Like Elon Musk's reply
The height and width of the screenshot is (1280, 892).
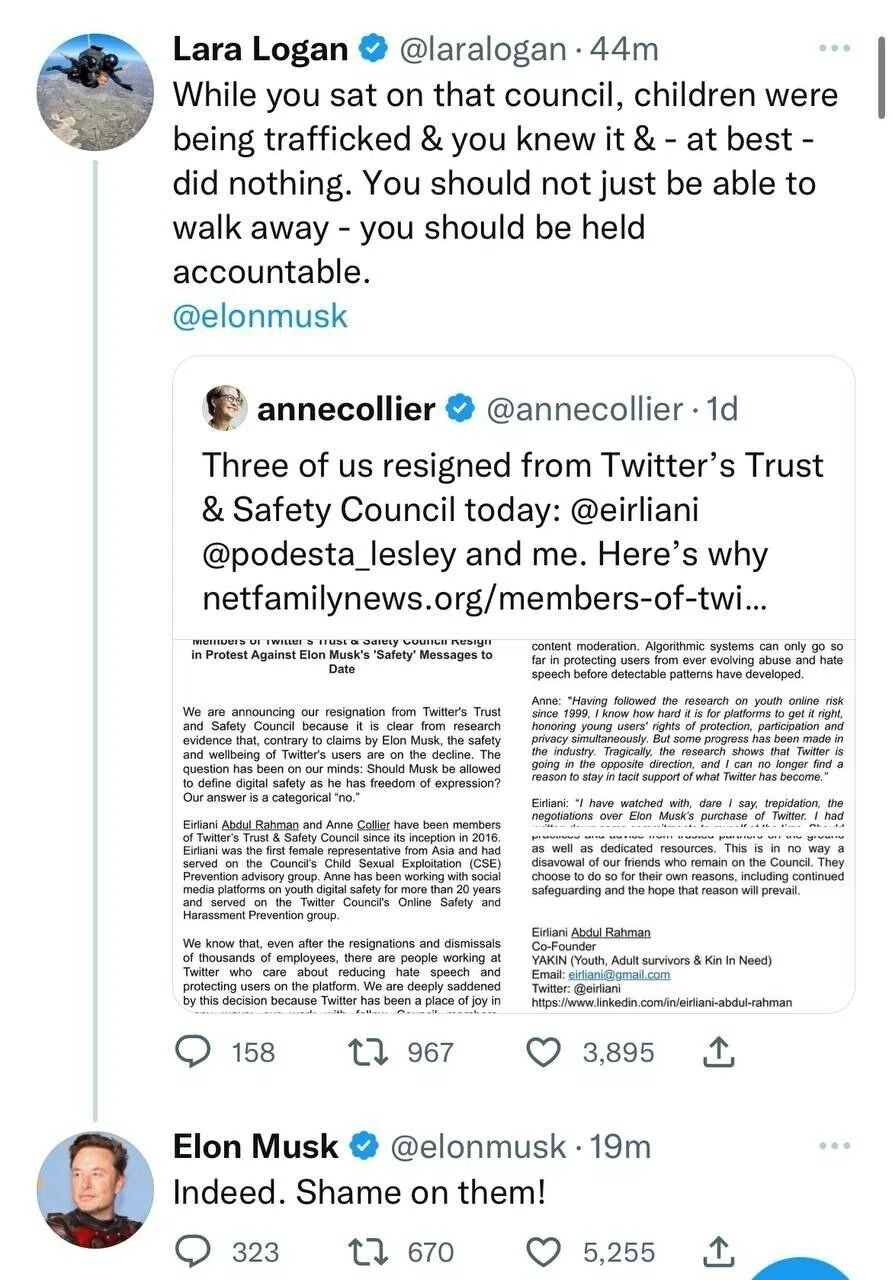tap(544, 1251)
